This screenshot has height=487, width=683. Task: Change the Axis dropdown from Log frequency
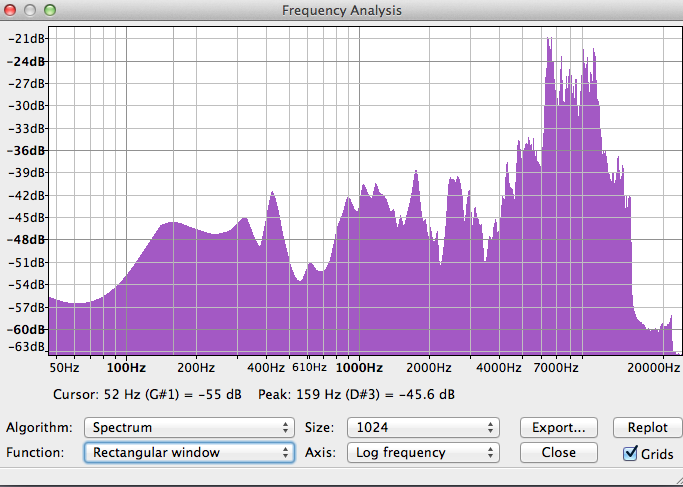(x=422, y=452)
